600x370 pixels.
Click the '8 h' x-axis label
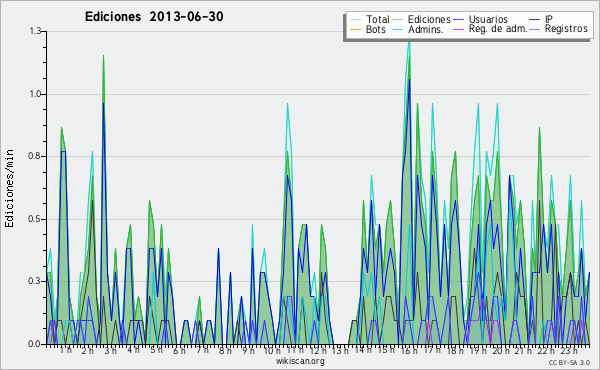click(x=225, y=350)
